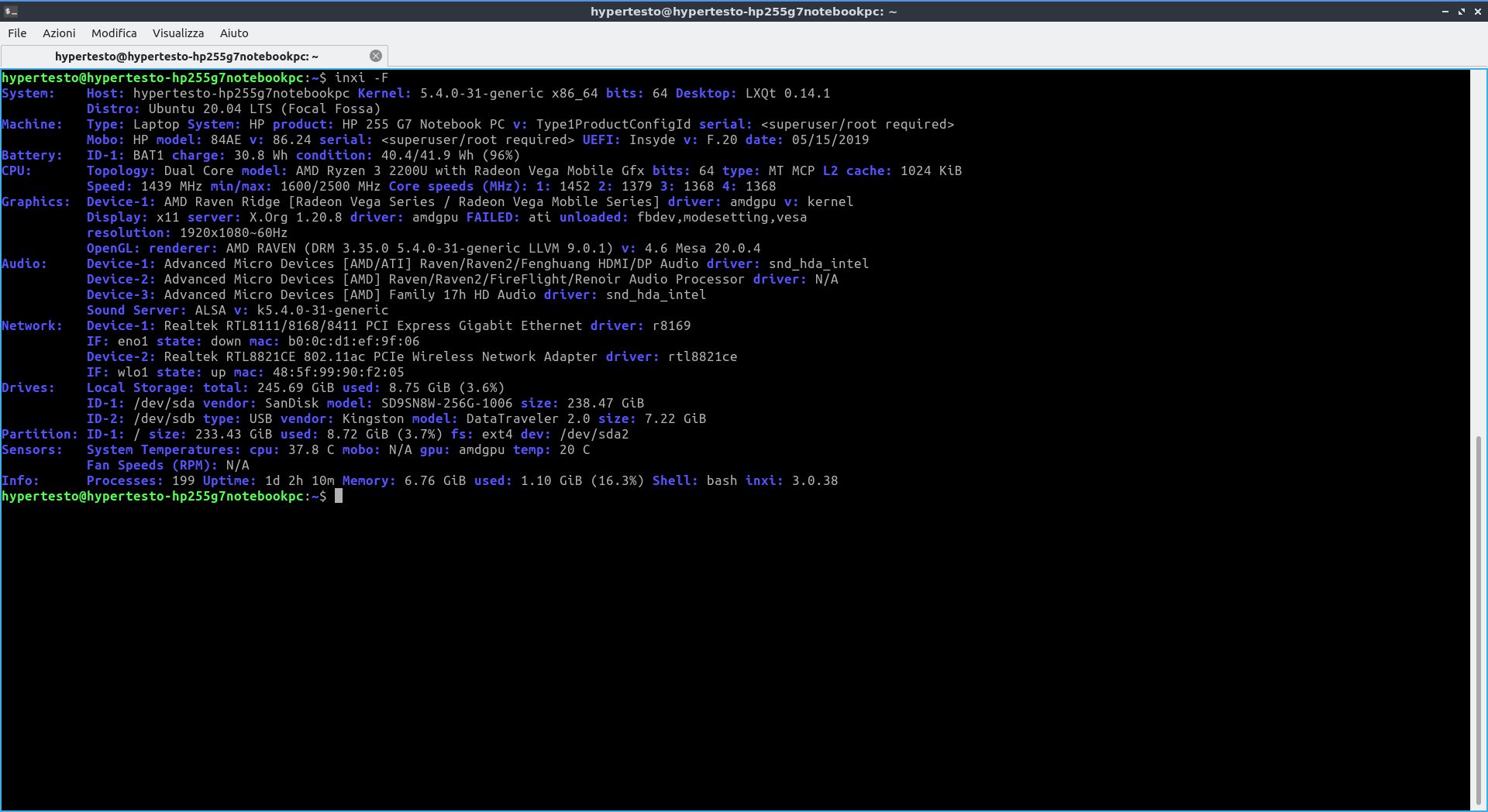1488x812 pixels.
Task: Close the terminal tab with the x icon
Action: (x=376, y=56)
